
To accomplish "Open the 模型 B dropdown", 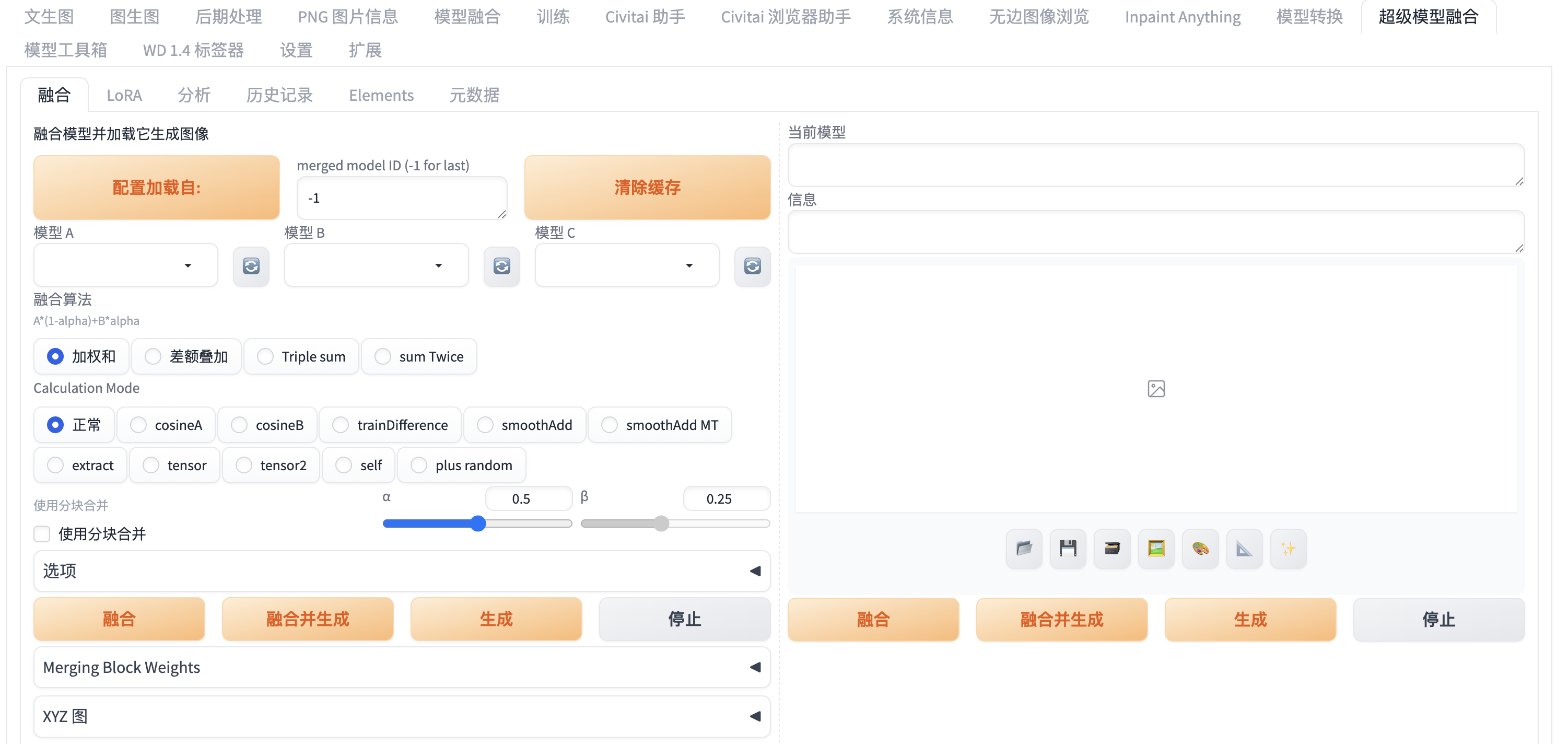I will (x=376, y=265).
